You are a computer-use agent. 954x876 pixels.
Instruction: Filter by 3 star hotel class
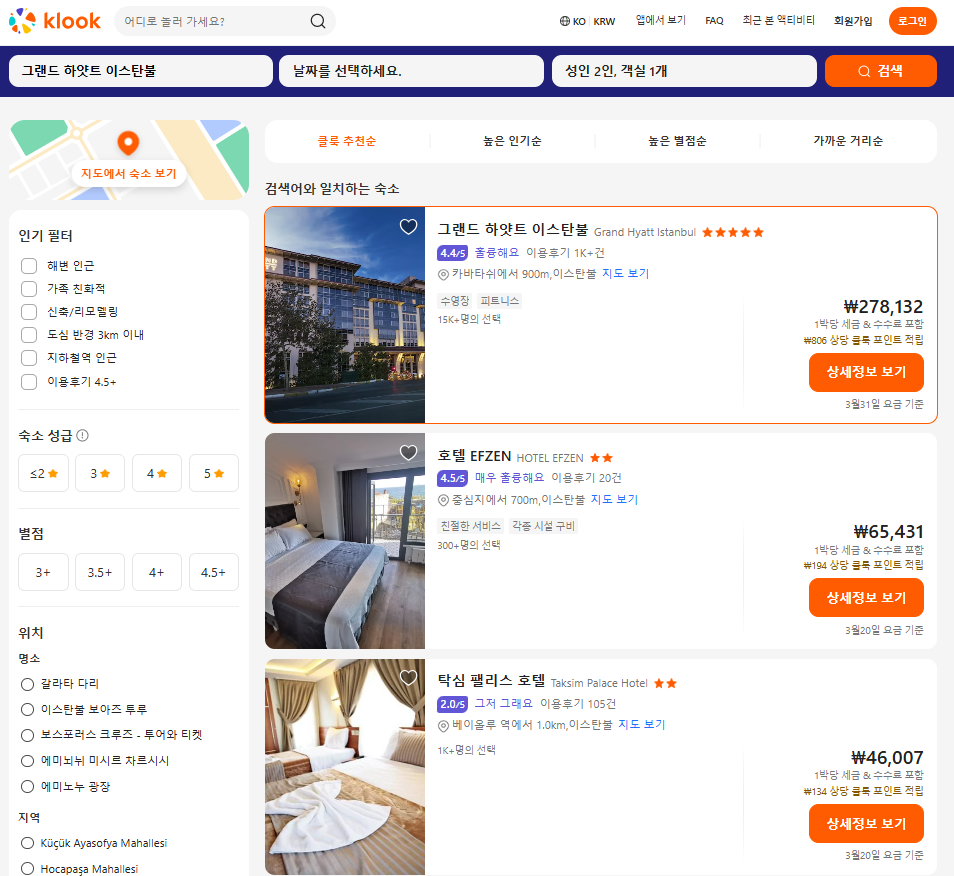point(100,473)
